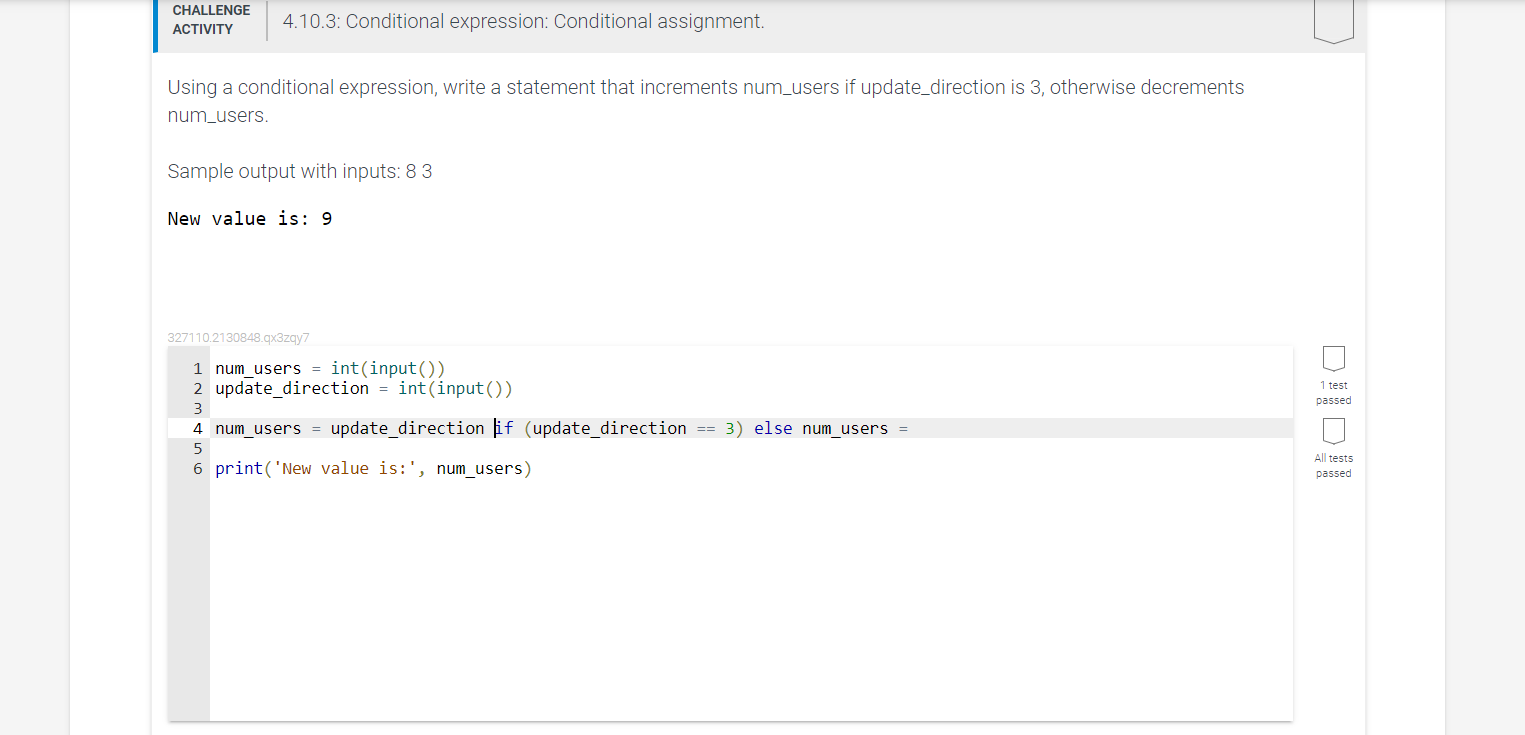Place cursor on the num_users assignment line
The image size is (1525, 735).
click(x=329, y=368)
